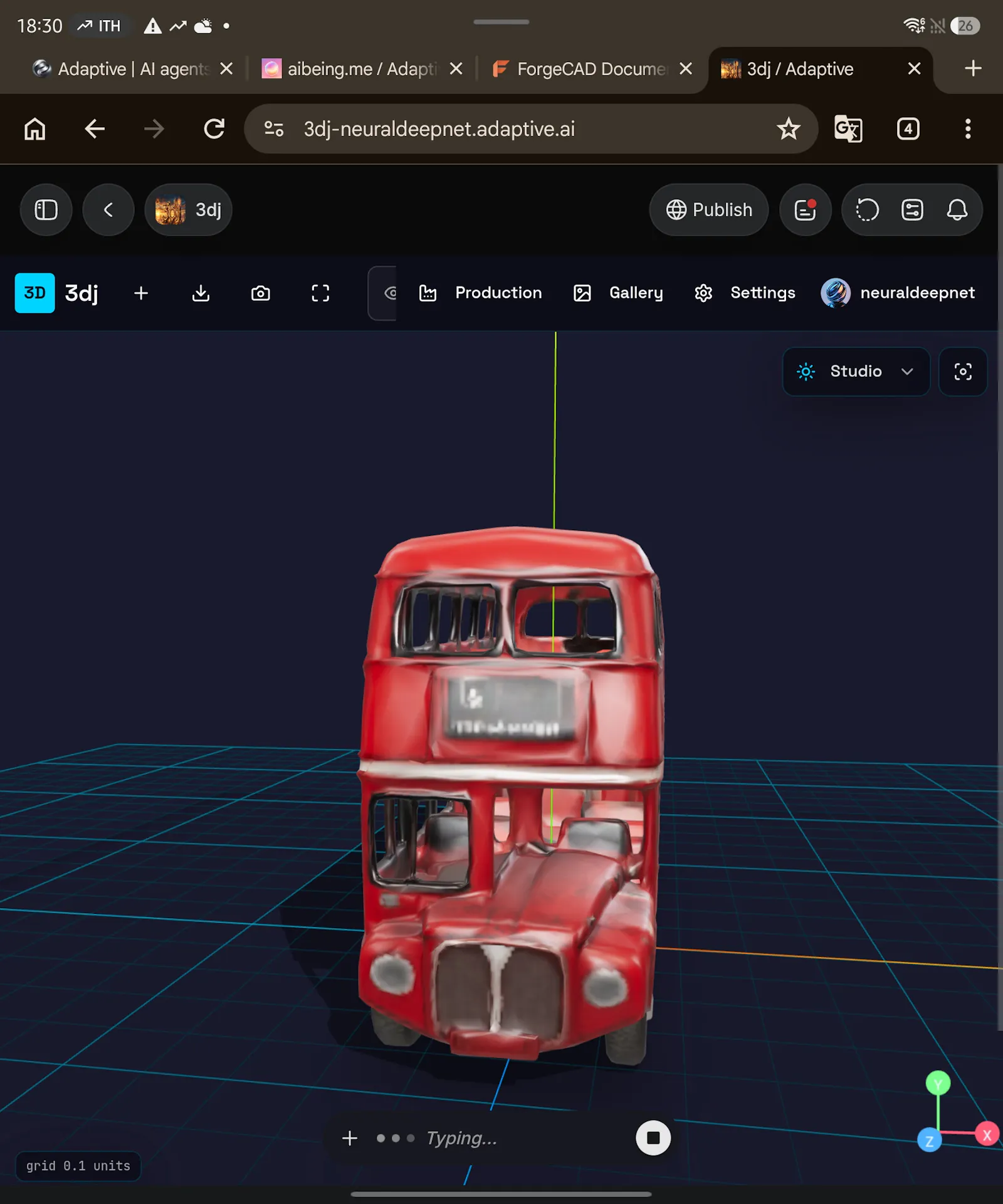Click the Typing... chat input
1003x1204 pixels.
coord(461,1138)
